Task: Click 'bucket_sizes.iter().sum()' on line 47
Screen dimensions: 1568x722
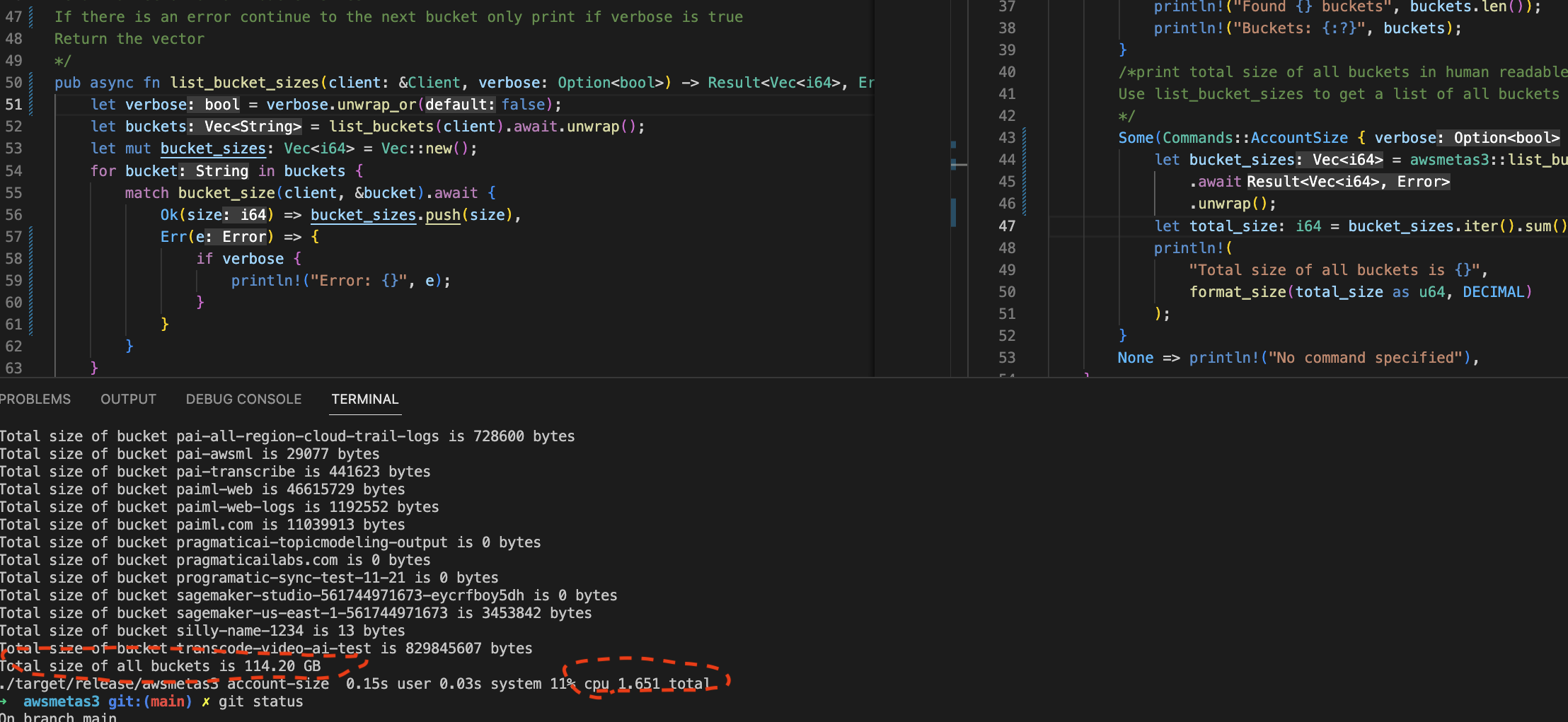Action: (x=1458, y=226)
